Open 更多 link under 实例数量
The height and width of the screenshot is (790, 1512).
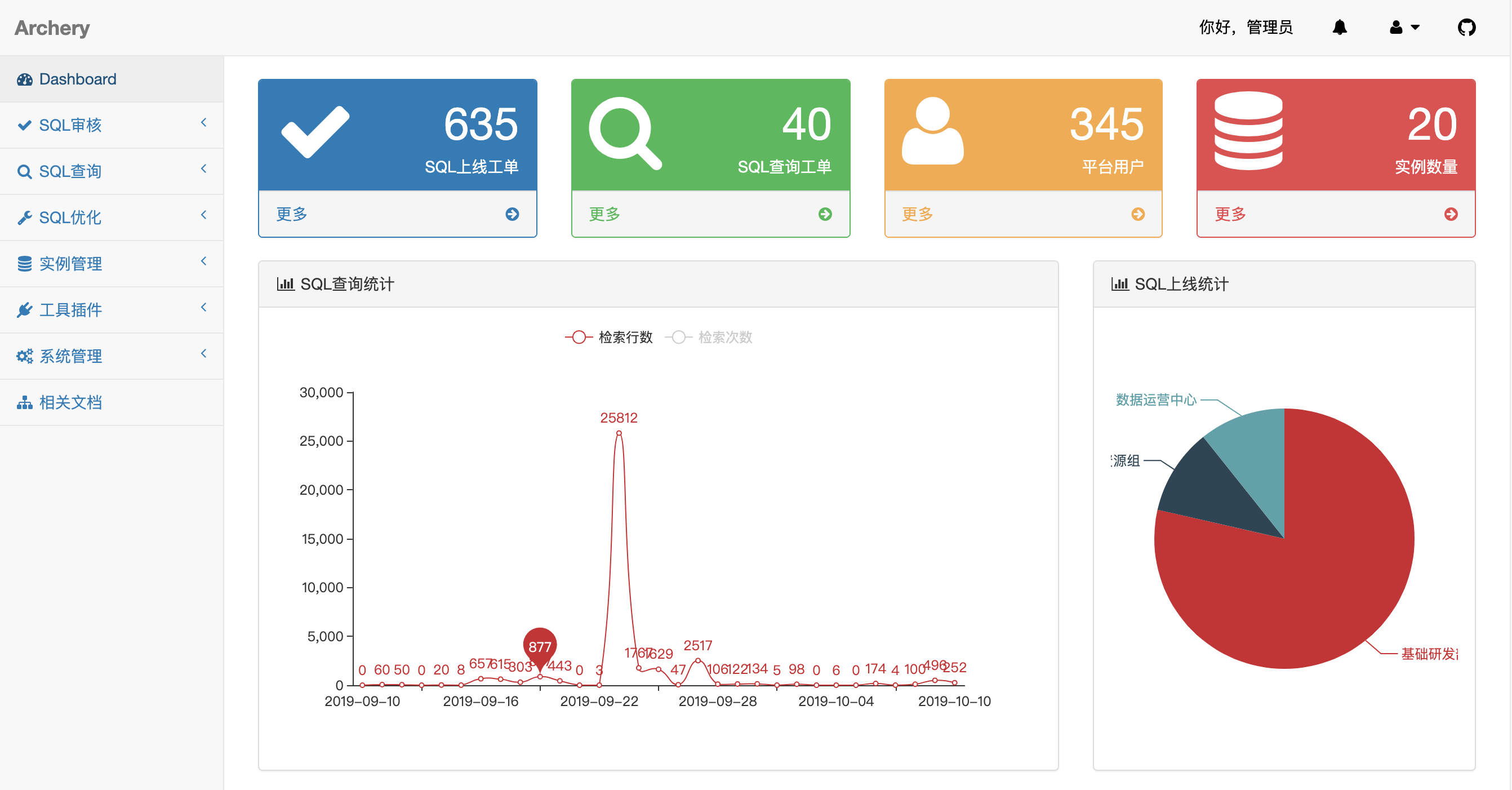(x=1230, y=214)
